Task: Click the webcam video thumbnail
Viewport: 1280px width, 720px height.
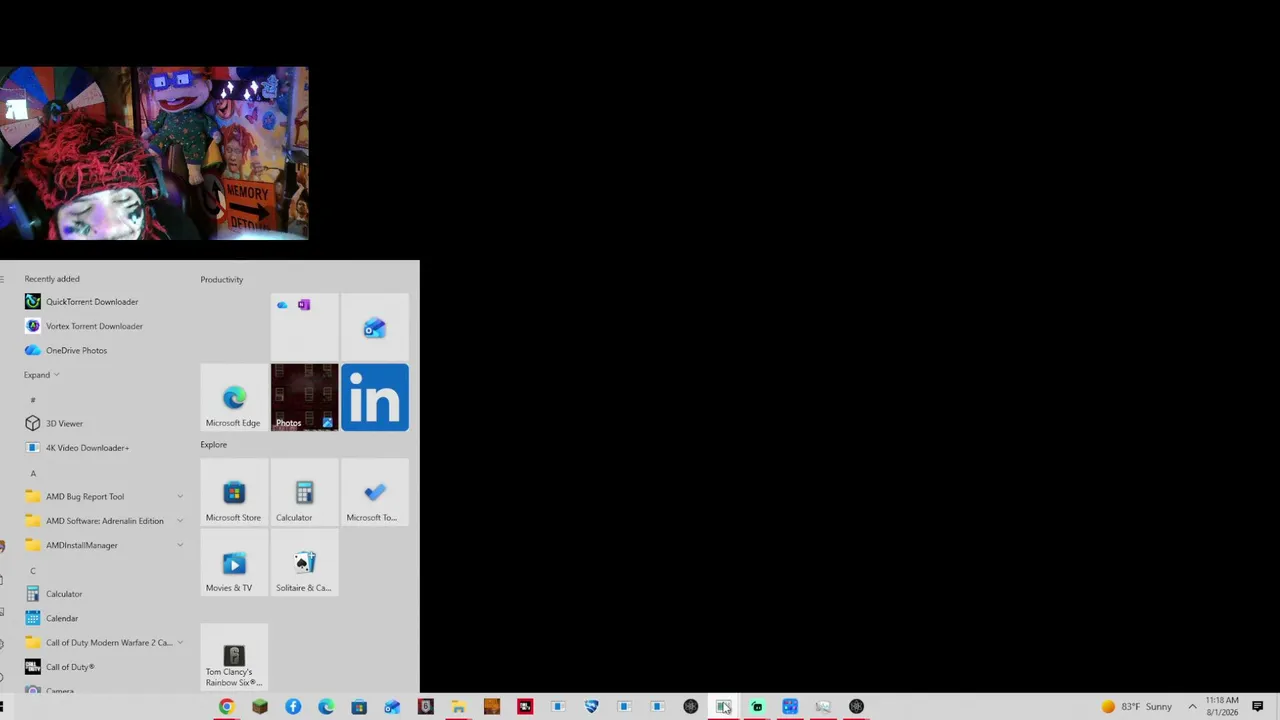Action: point(154,154)
